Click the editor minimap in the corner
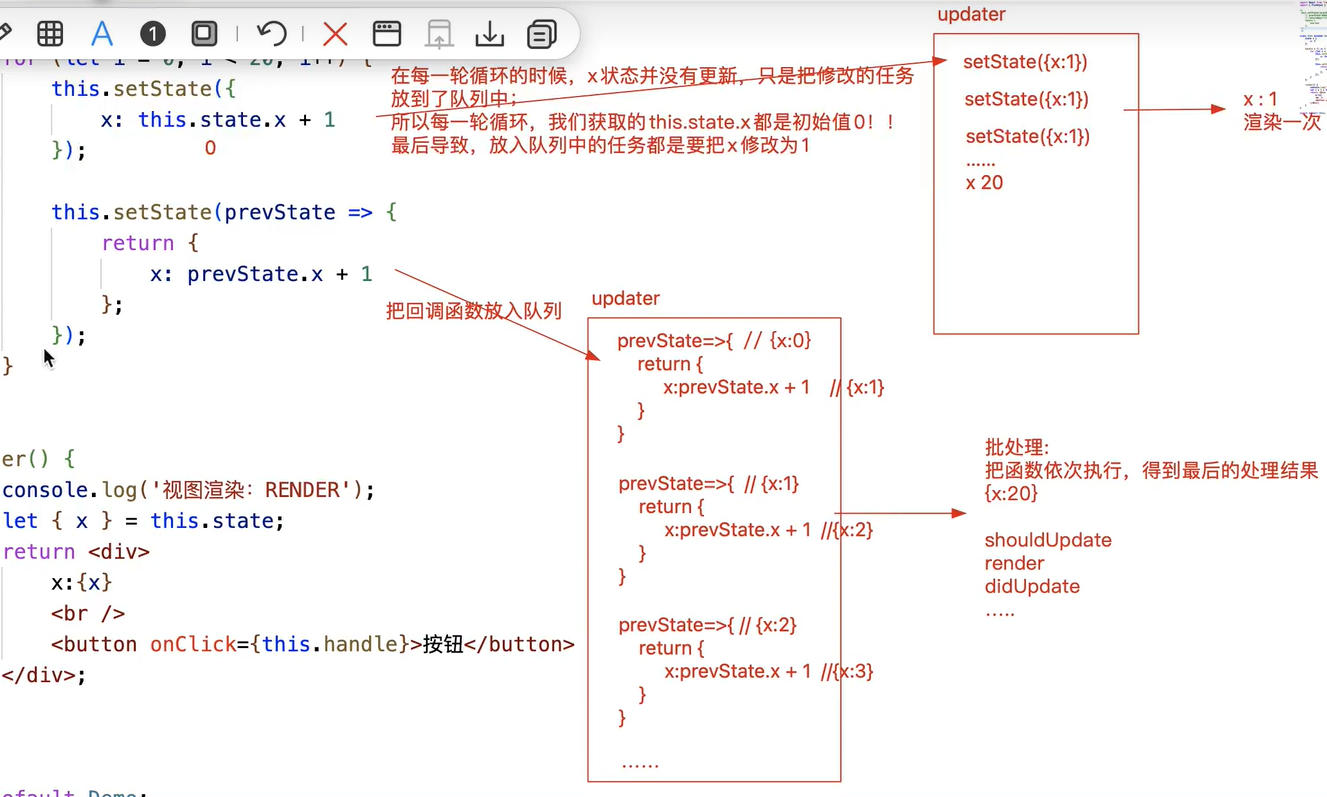This screenshot has height=797, width=1327. click(1313, 58)
